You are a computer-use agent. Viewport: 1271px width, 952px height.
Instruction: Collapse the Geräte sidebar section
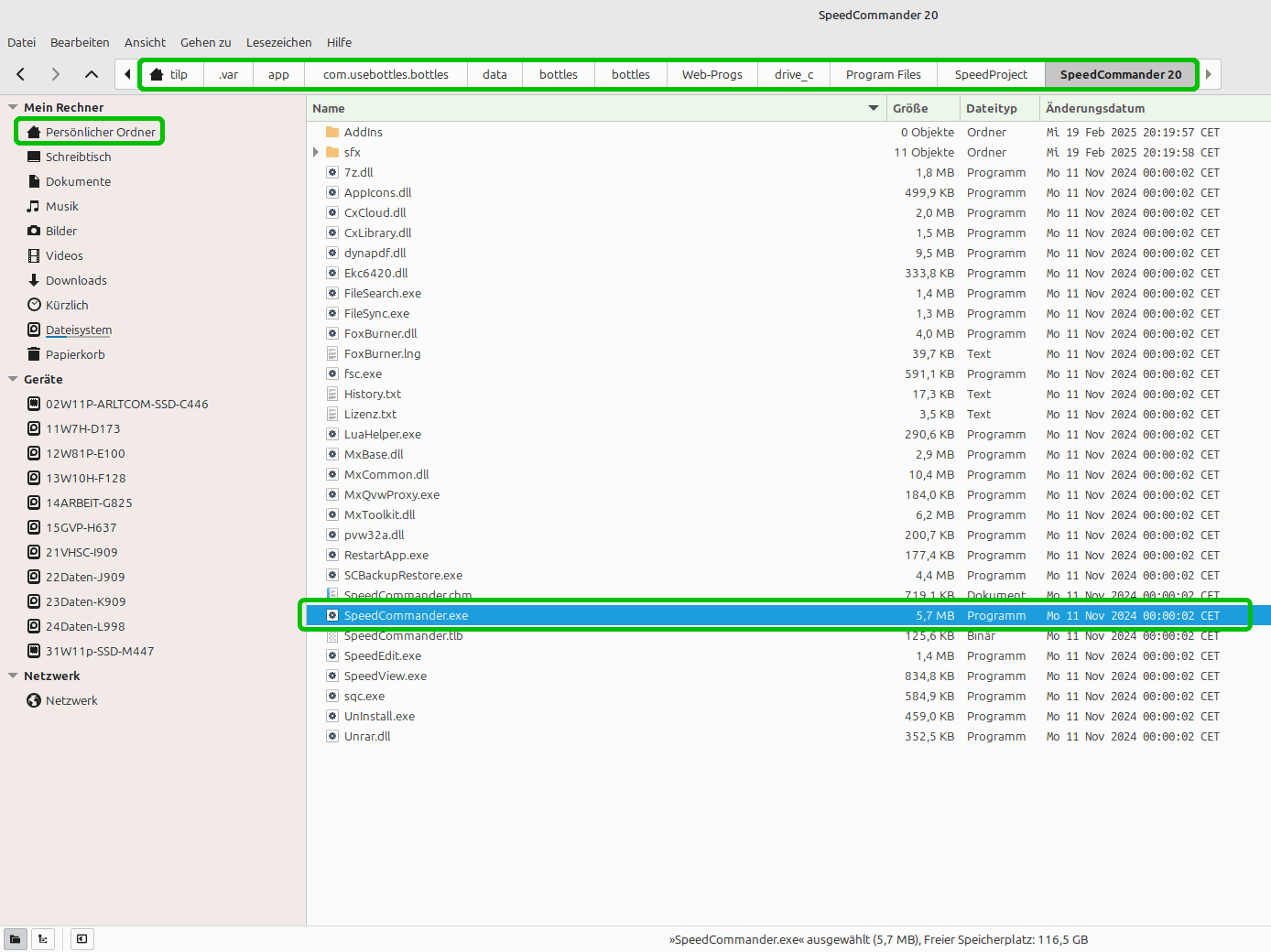point(13,379)
